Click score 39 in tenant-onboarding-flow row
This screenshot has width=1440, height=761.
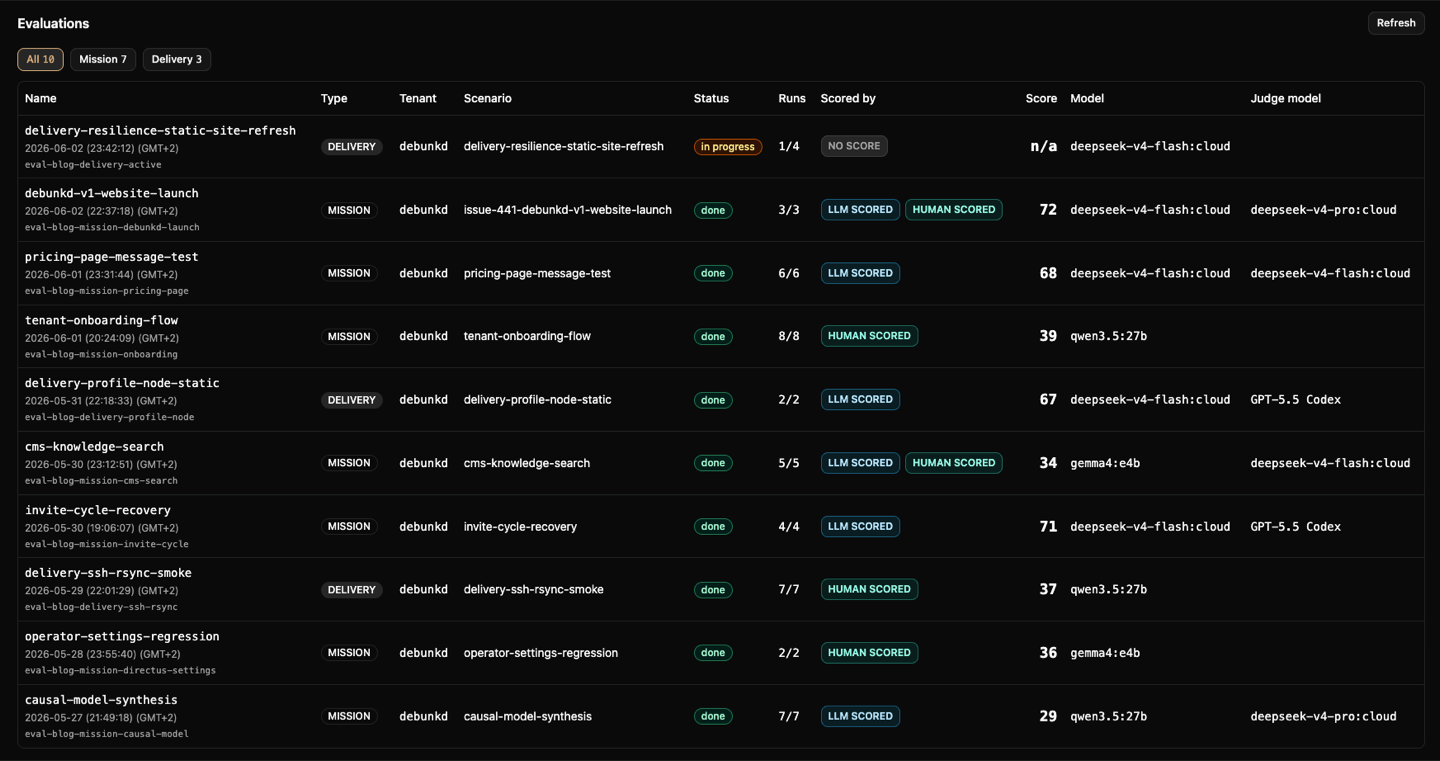tap(1048, 336)
